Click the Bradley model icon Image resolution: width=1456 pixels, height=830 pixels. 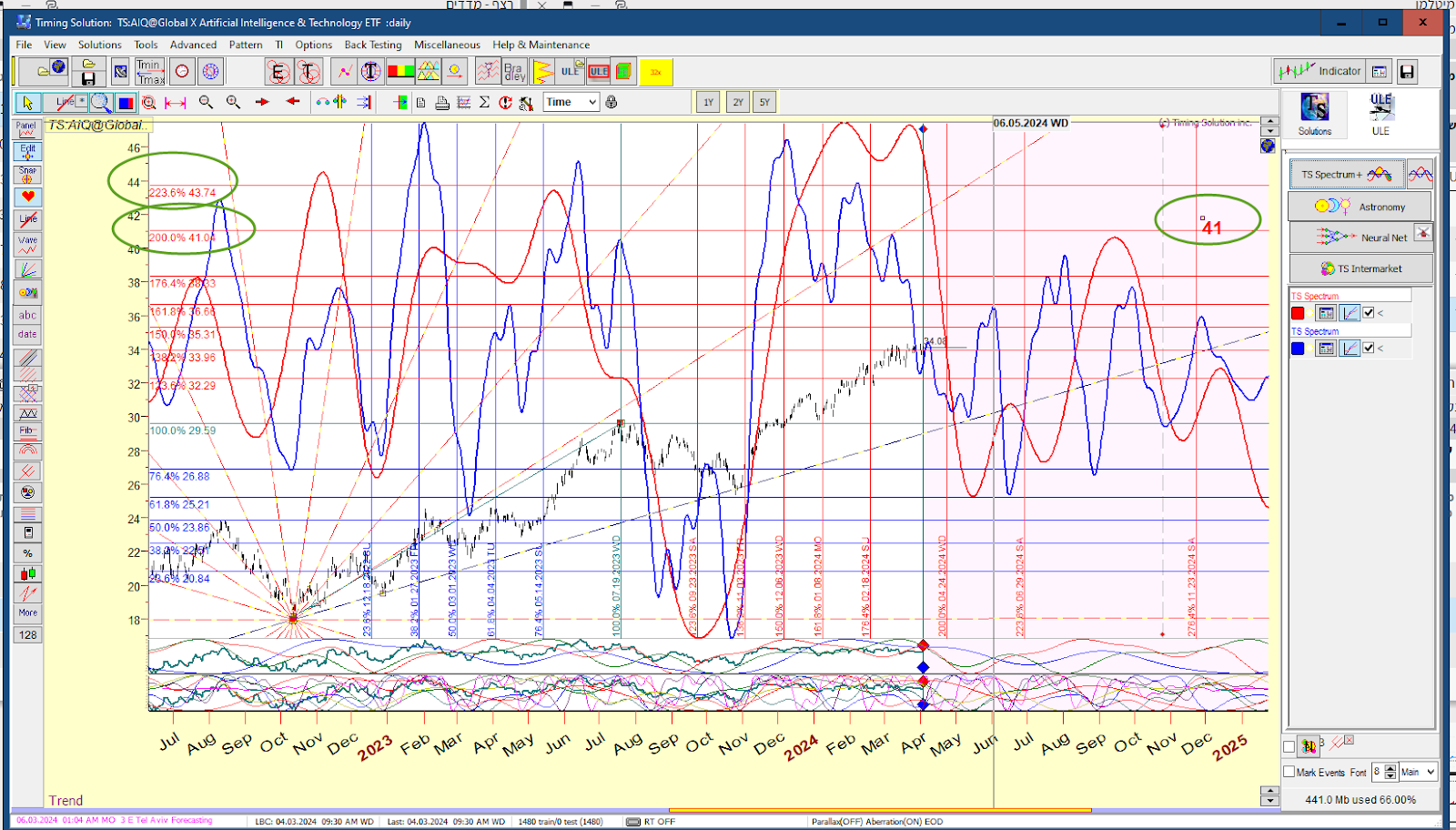coord(513,72)
